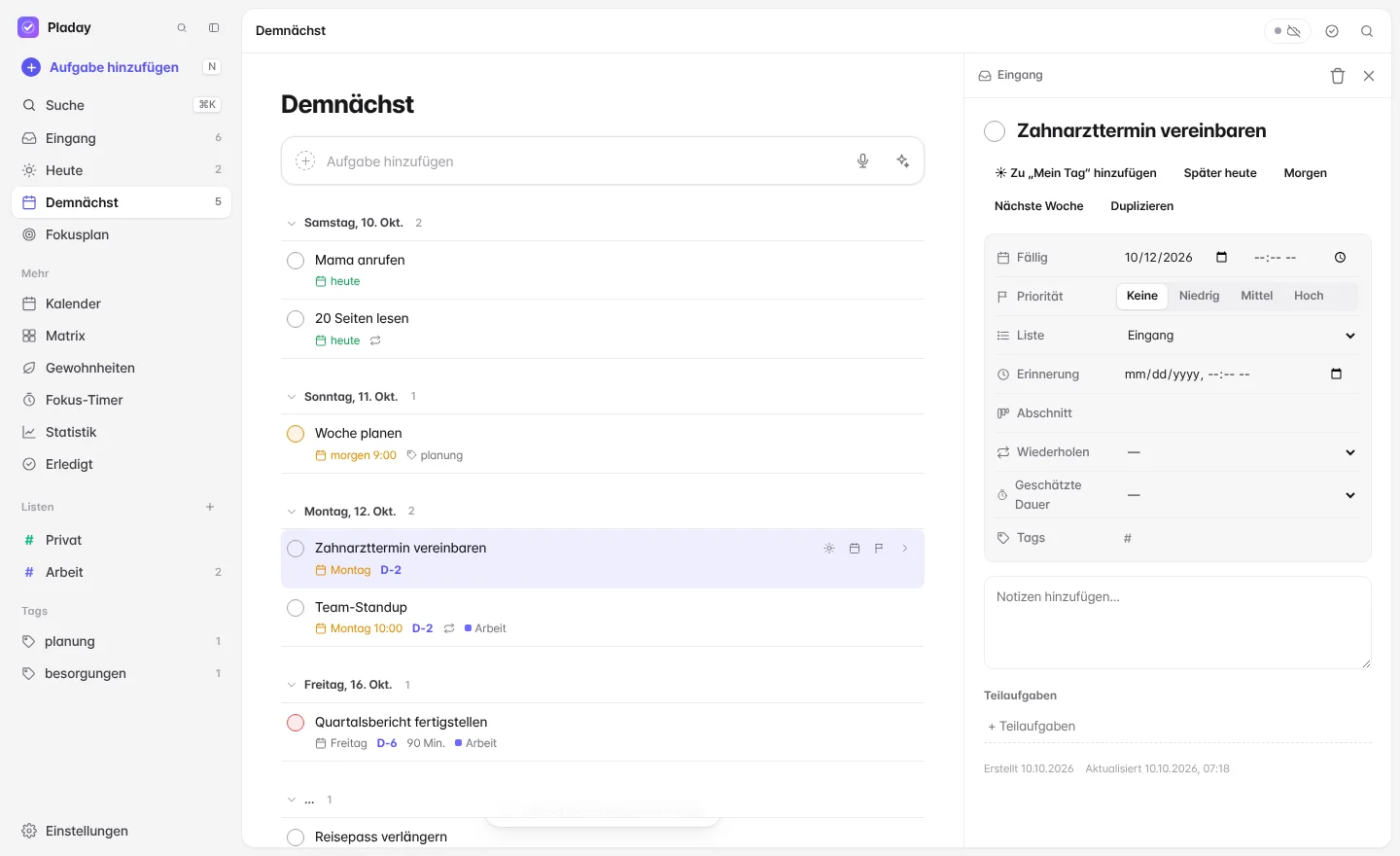Open the Wiederholen dropdown
The image size is (1400, 856).
1240,452
